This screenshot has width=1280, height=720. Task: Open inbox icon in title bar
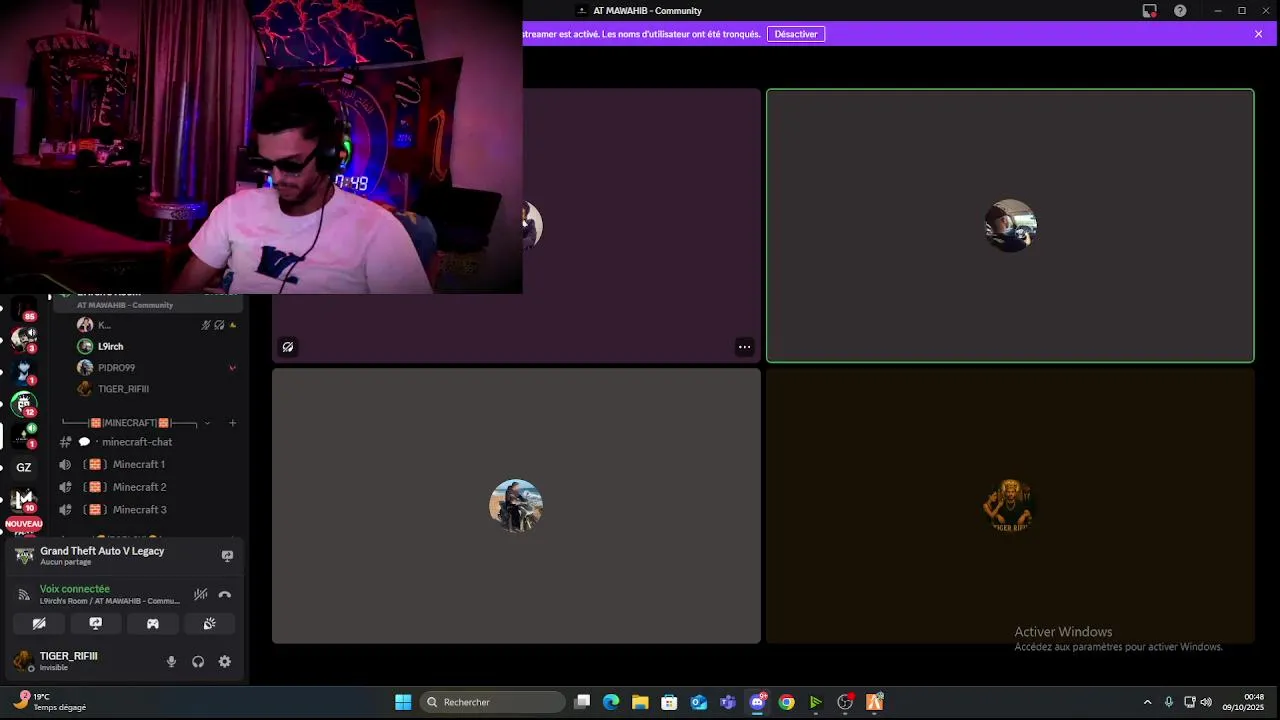pyautogui.click(x=1150, y=11)
